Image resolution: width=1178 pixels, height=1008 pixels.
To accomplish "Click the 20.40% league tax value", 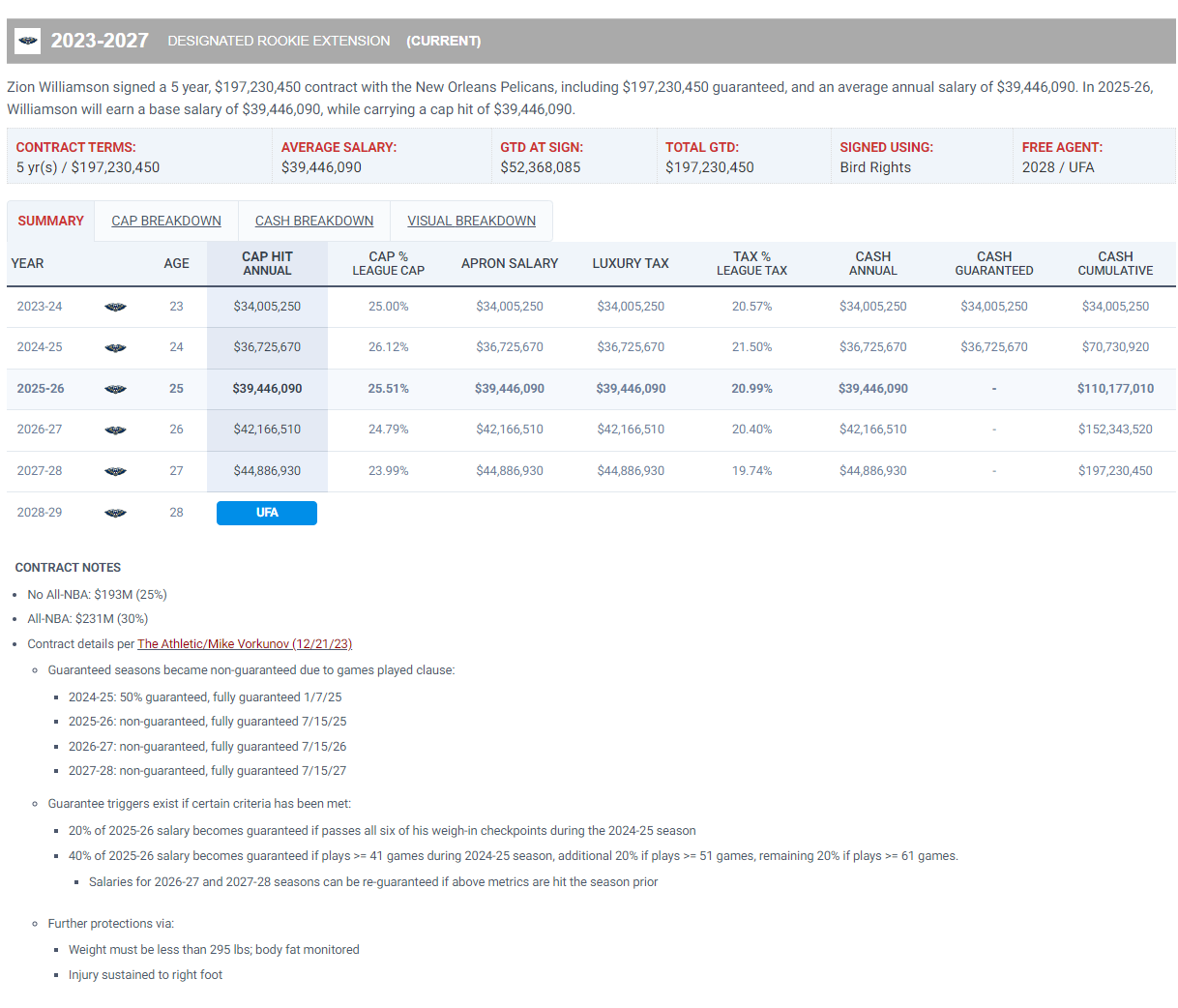I will coord(751,430).
